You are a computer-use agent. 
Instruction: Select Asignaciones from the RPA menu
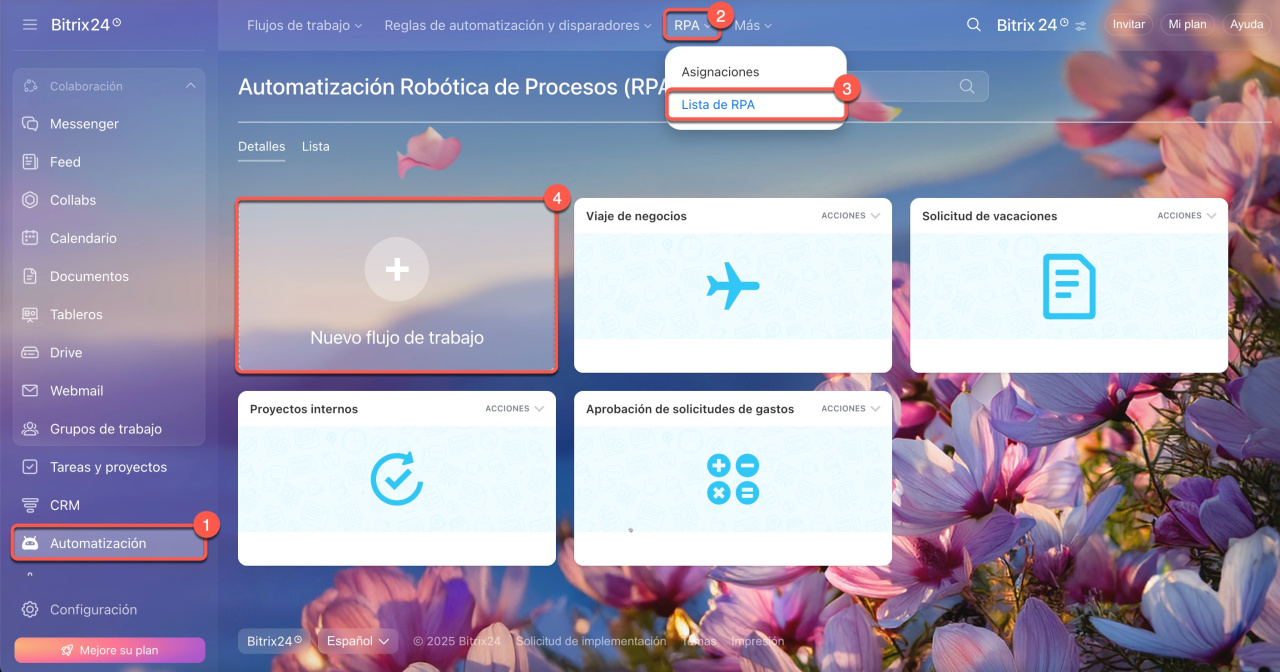[720, 72]
